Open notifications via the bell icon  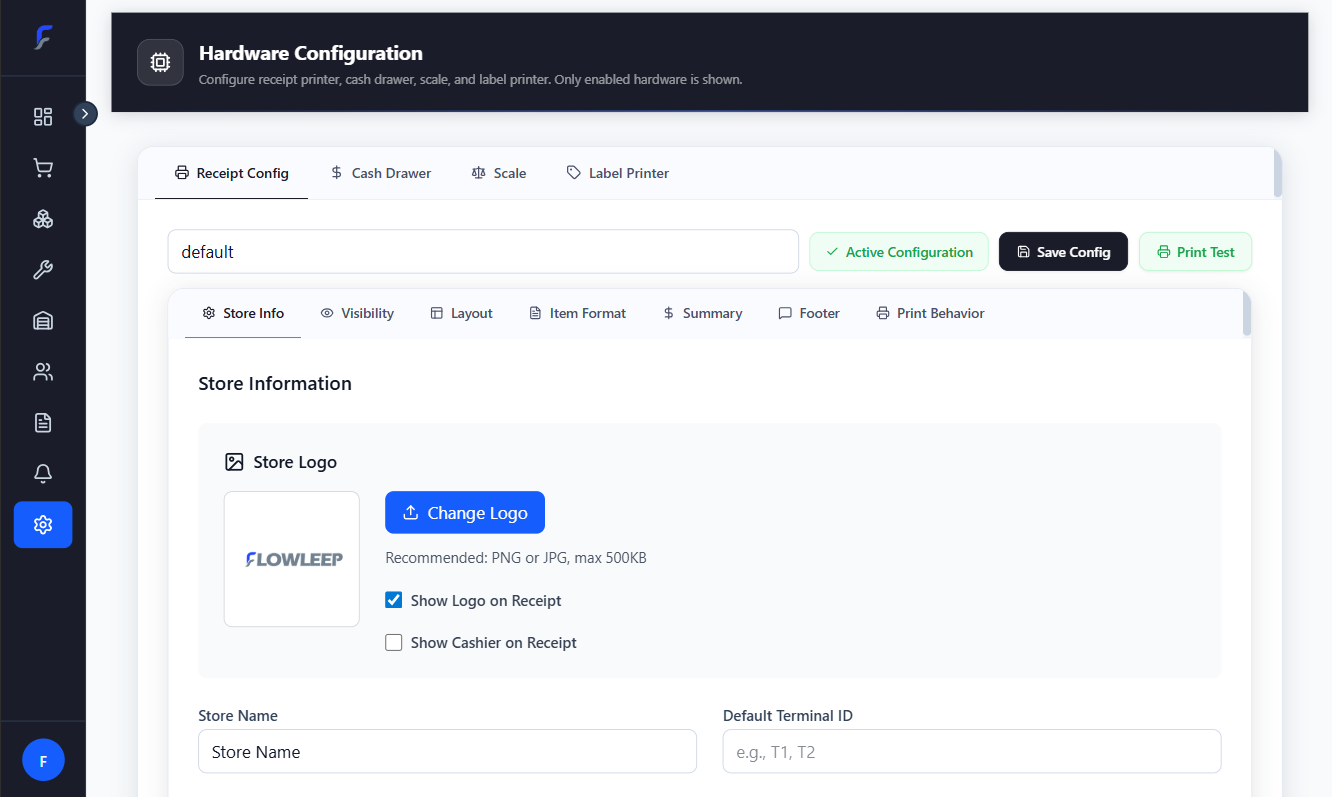click(43, 473)
